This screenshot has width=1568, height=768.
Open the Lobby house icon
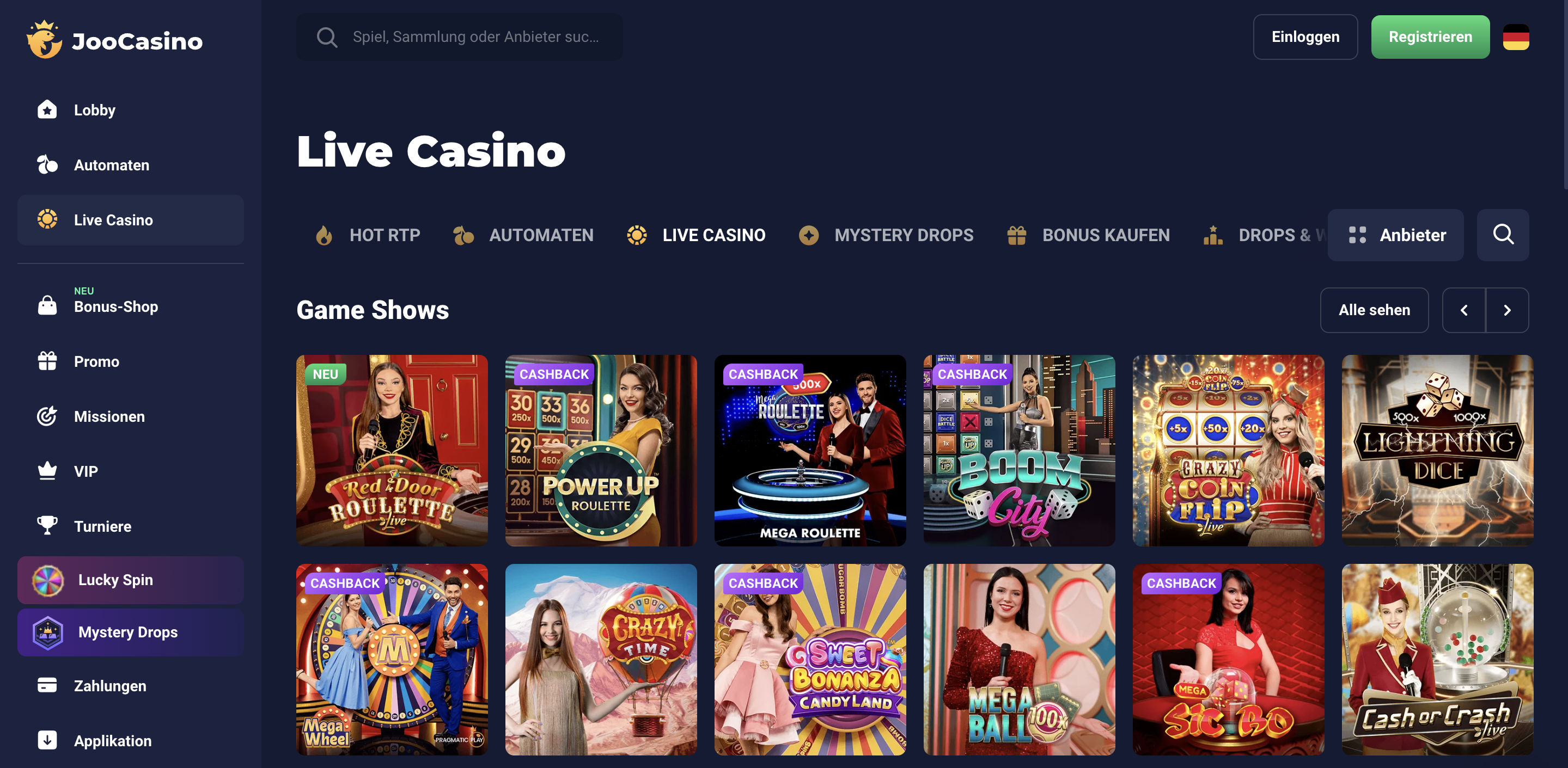47,109
